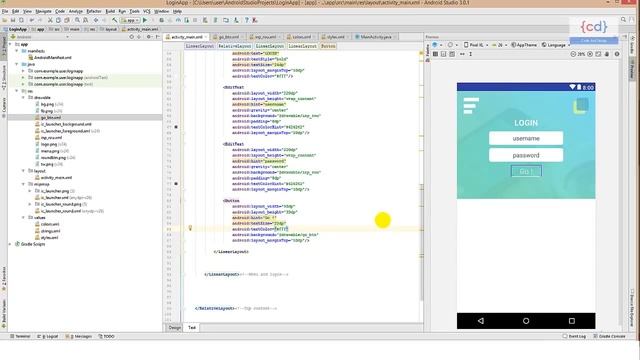Open the Refactor menu
640x360 pixels.
[x=93, y=11]
